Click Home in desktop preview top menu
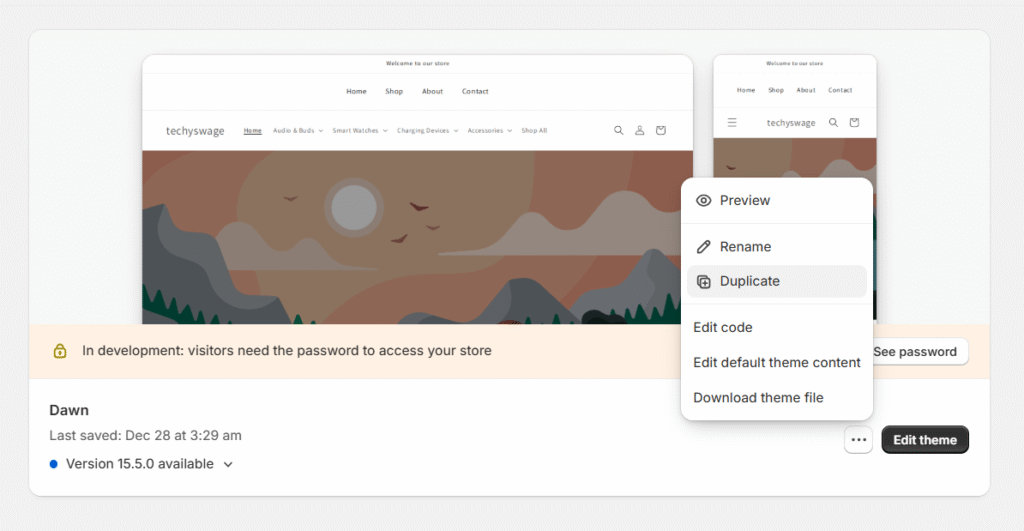Image resolution: width=1024 pixels, height=531 pixels. pos(357,91)
